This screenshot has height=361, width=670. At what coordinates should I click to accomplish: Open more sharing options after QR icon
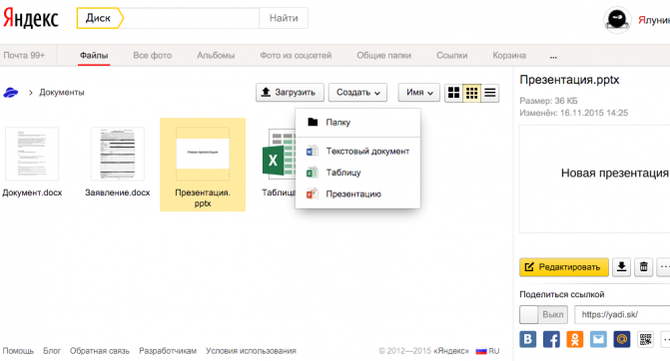click(x=665, y=340)
